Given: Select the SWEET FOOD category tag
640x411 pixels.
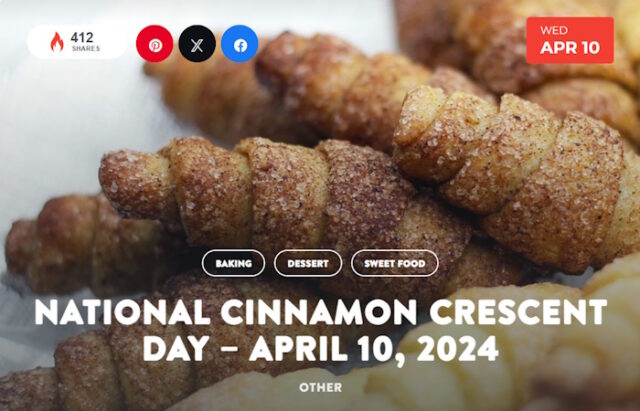Looking at the screenshot, I should pos(395,263).
